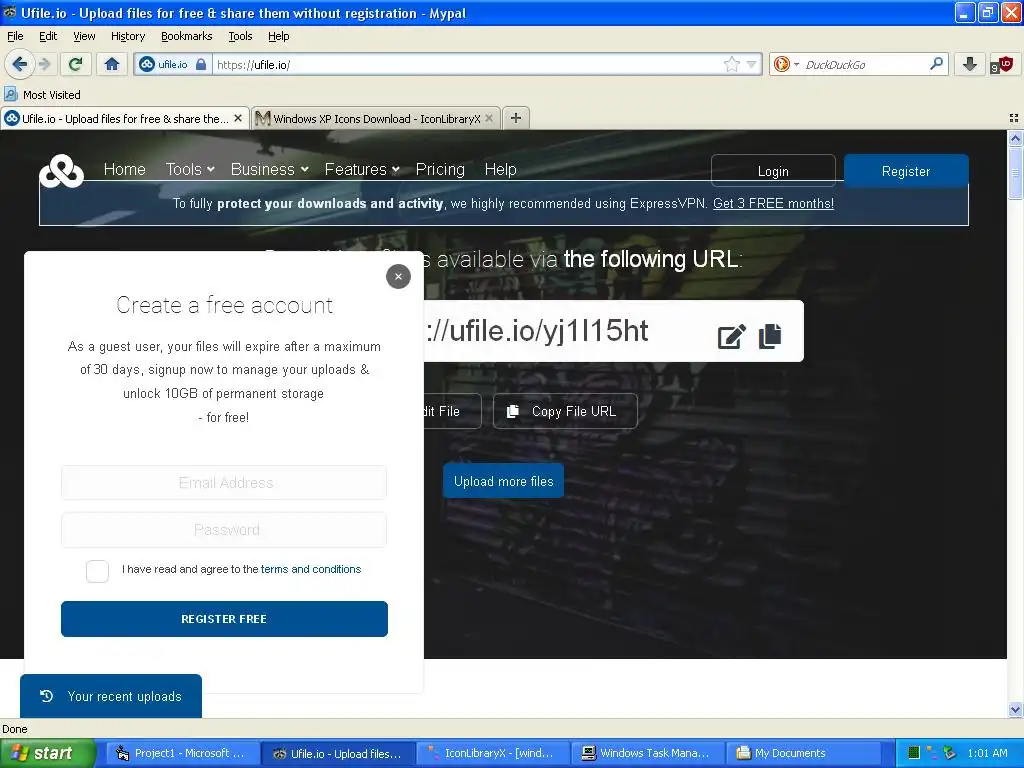Switch to Windows Task Manager taskbar item

tap(647, 753)
